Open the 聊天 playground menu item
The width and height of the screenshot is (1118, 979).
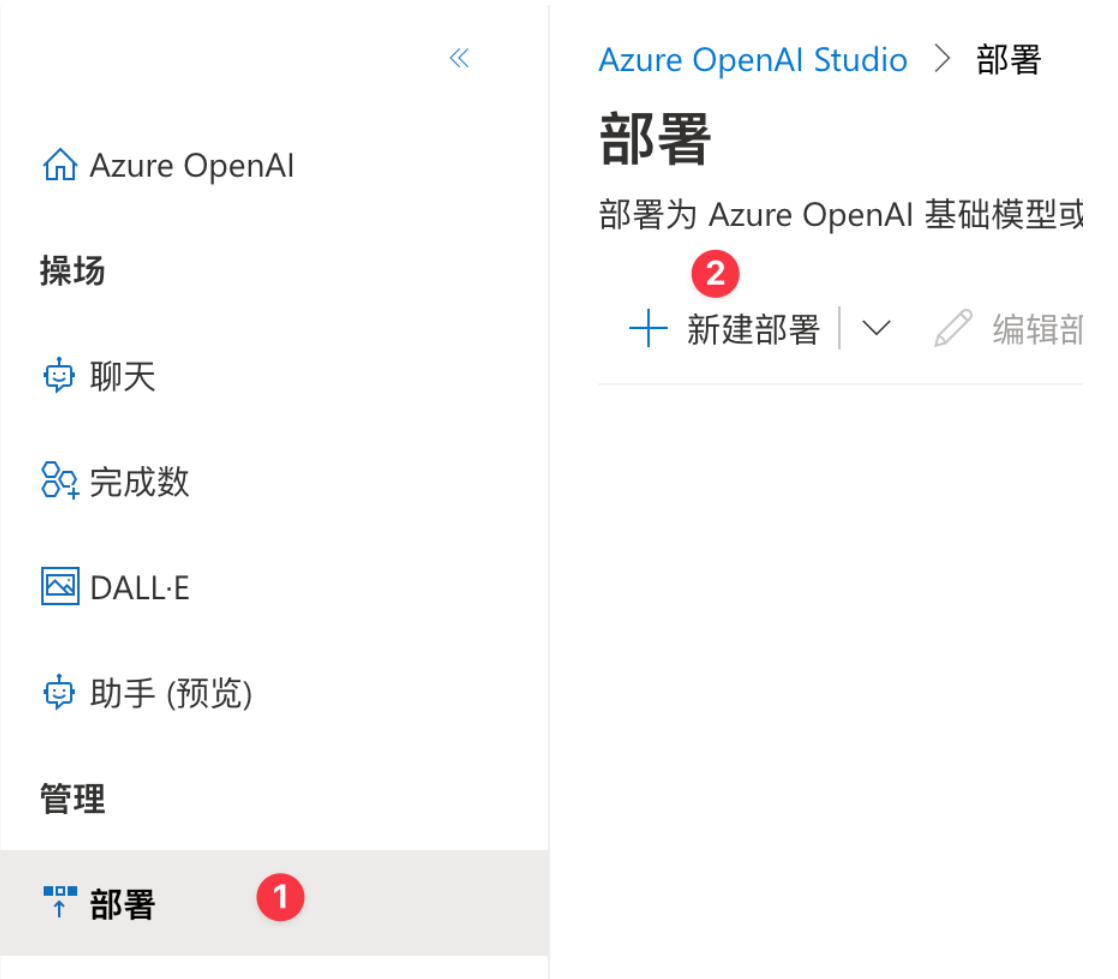(x=122, y=377)
